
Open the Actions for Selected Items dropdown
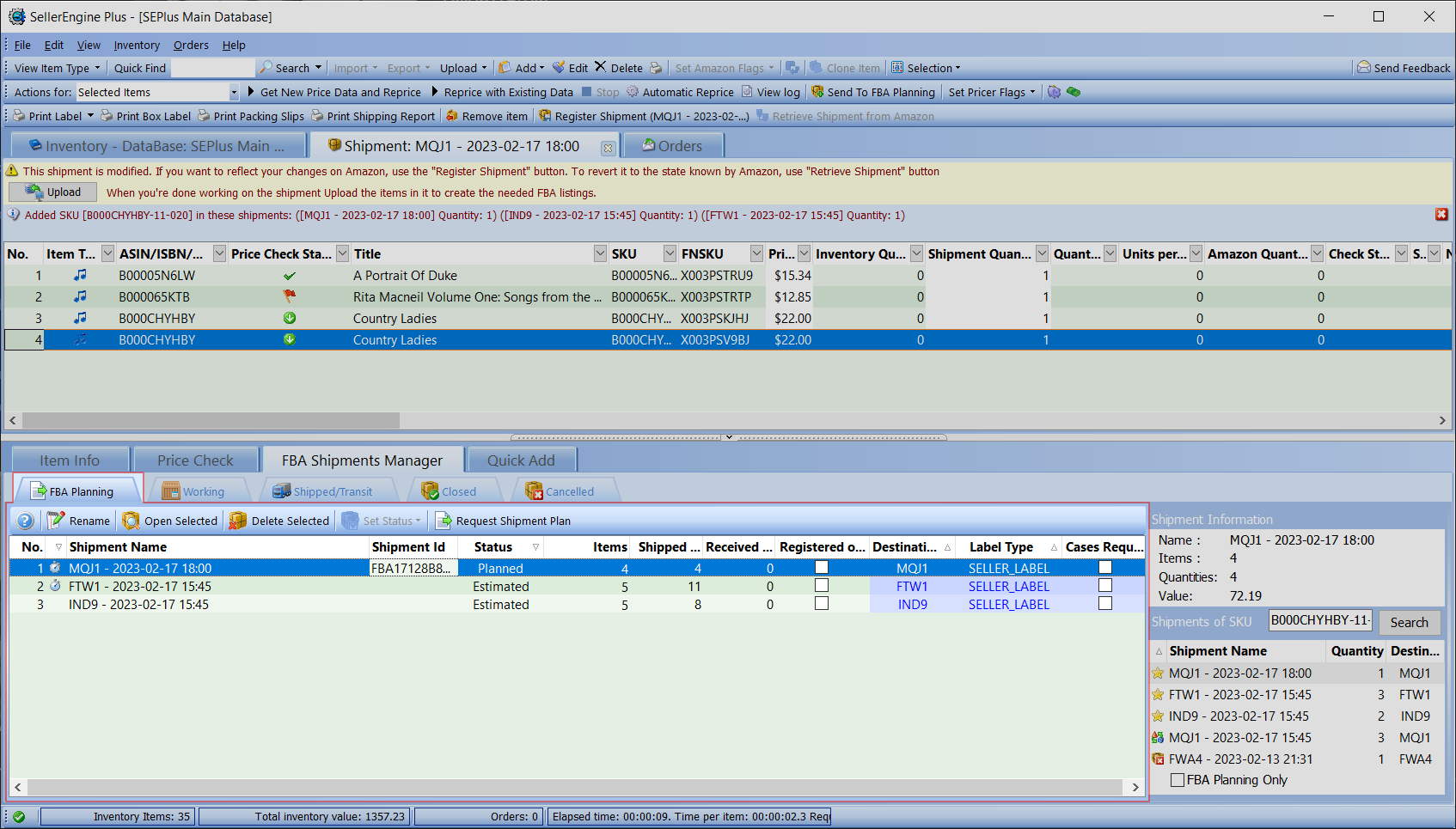(234, 92)
